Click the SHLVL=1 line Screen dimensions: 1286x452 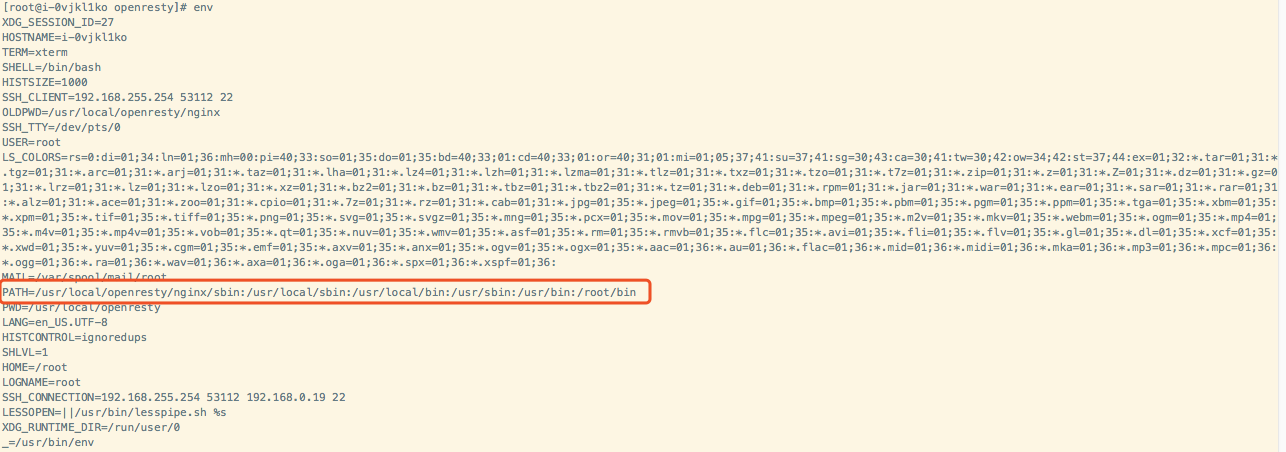point(25,352)
